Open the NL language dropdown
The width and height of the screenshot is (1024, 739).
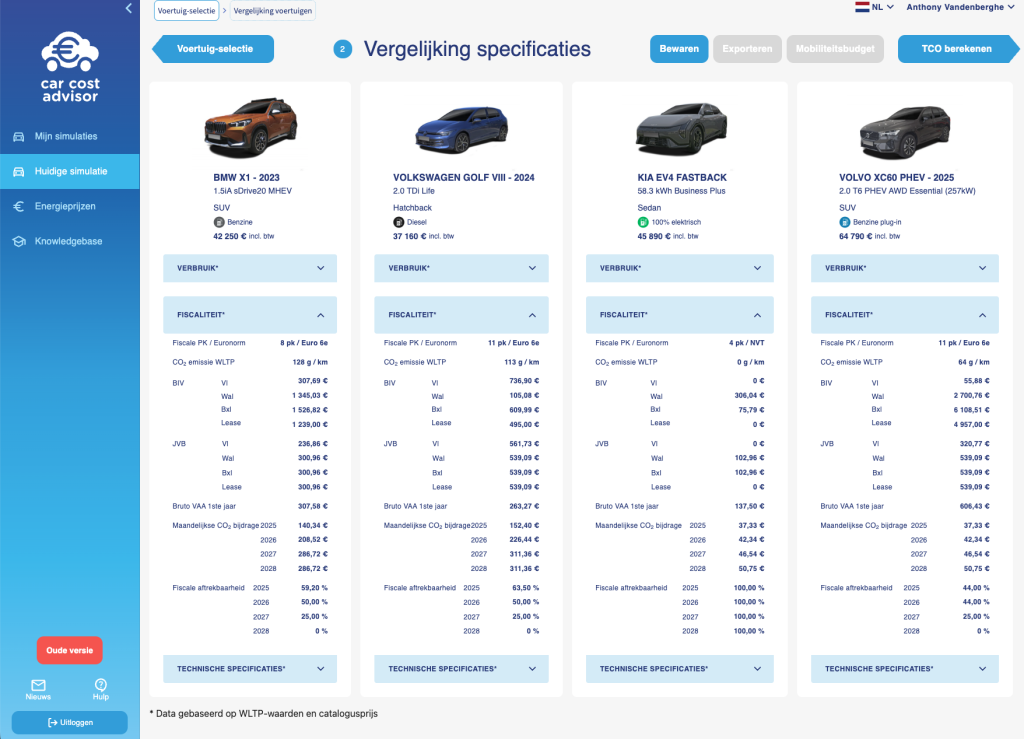coord(874,7)
